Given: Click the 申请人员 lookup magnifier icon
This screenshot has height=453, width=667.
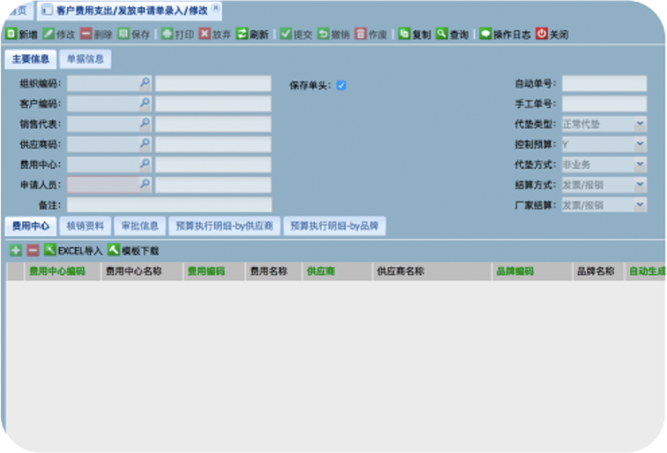Looking at the screenshot, I should 145,185.
